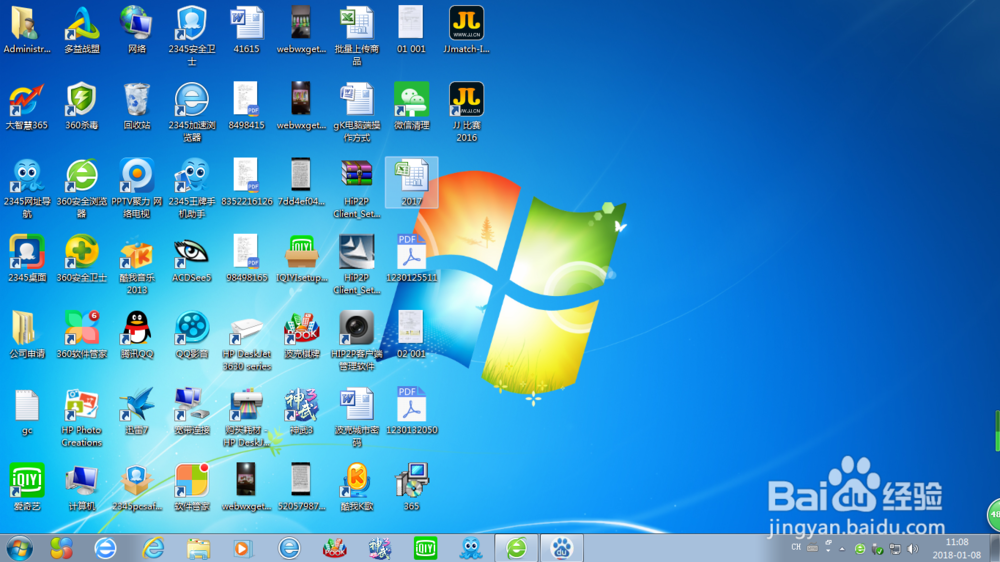Select the 2345桌面 desktop icon
1000x562 pixels.
tap(27, 258)
